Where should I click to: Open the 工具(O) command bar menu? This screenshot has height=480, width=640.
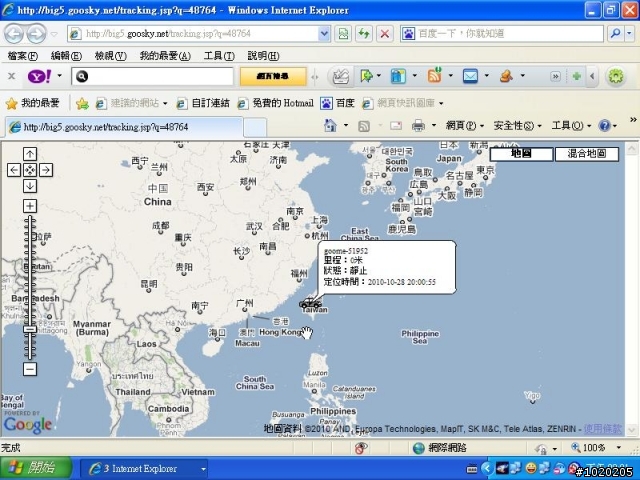(571, 126)
